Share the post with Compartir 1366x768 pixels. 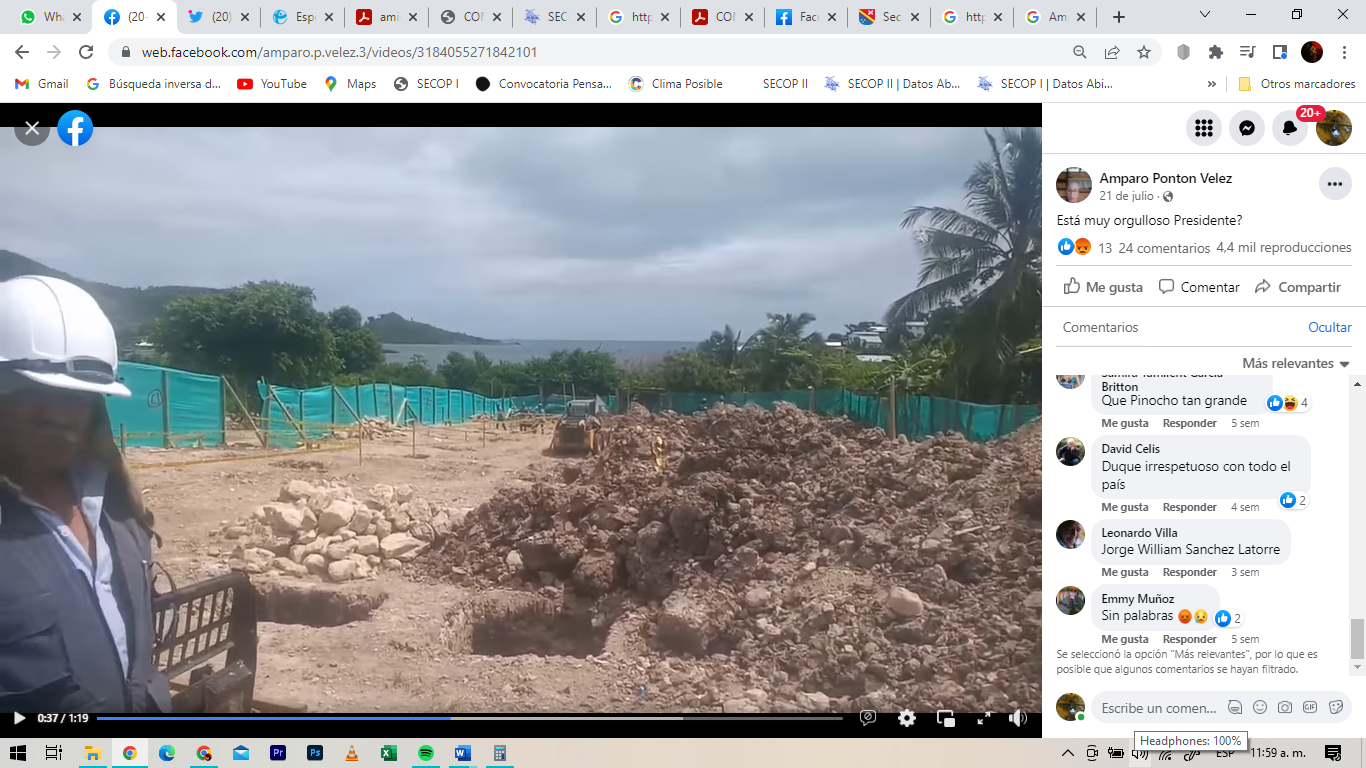pos(1298,287)
